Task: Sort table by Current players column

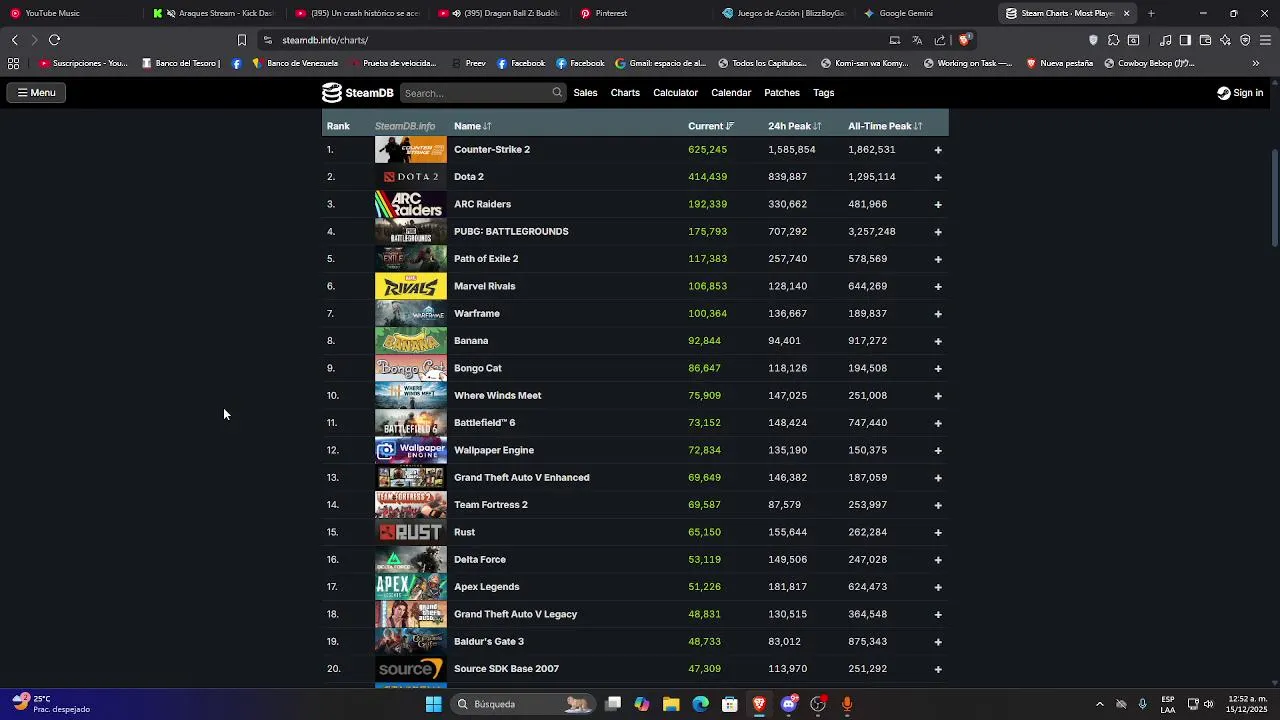Action: coord(710,126)
